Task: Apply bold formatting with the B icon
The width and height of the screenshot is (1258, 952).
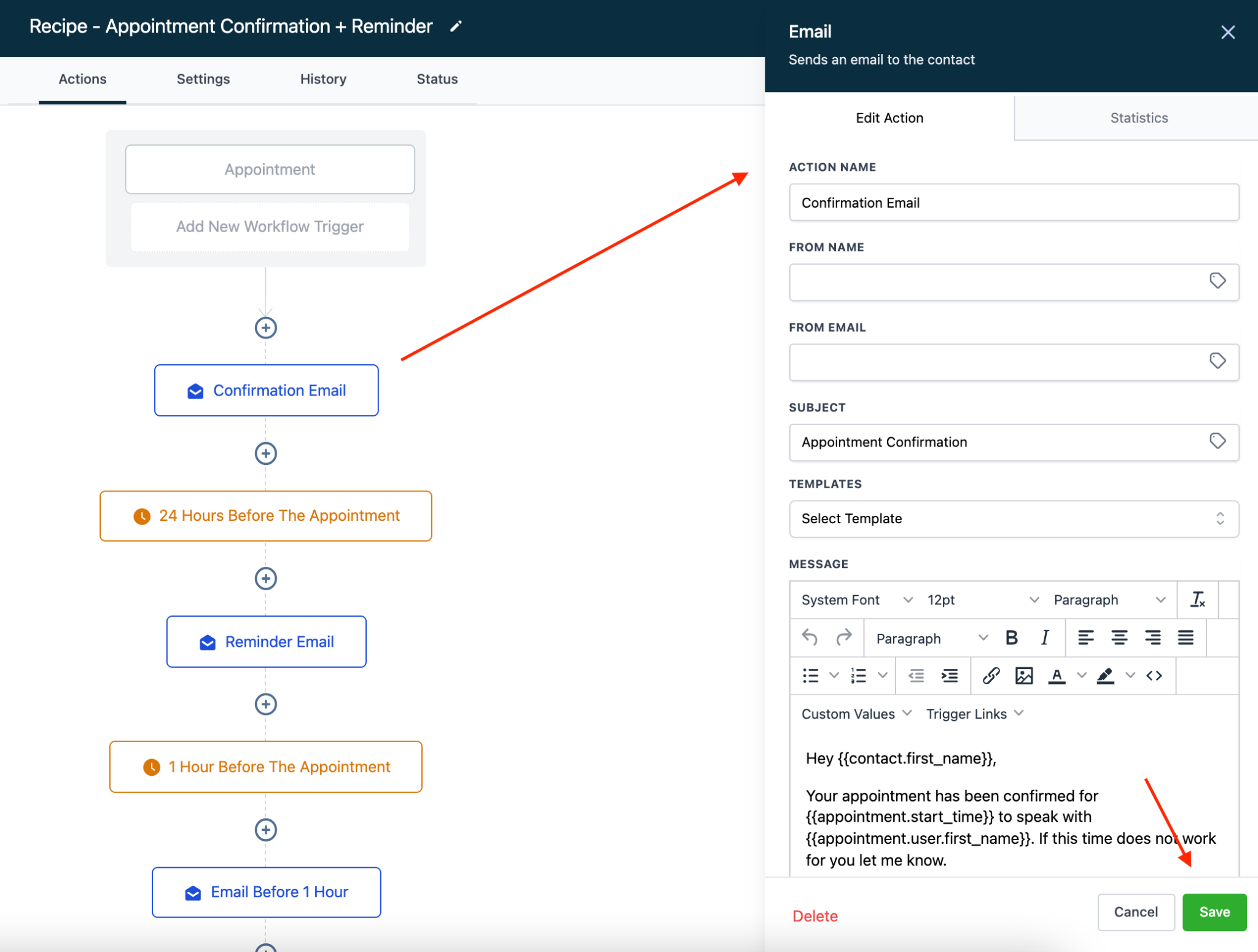Action: tap(1012, 638)
